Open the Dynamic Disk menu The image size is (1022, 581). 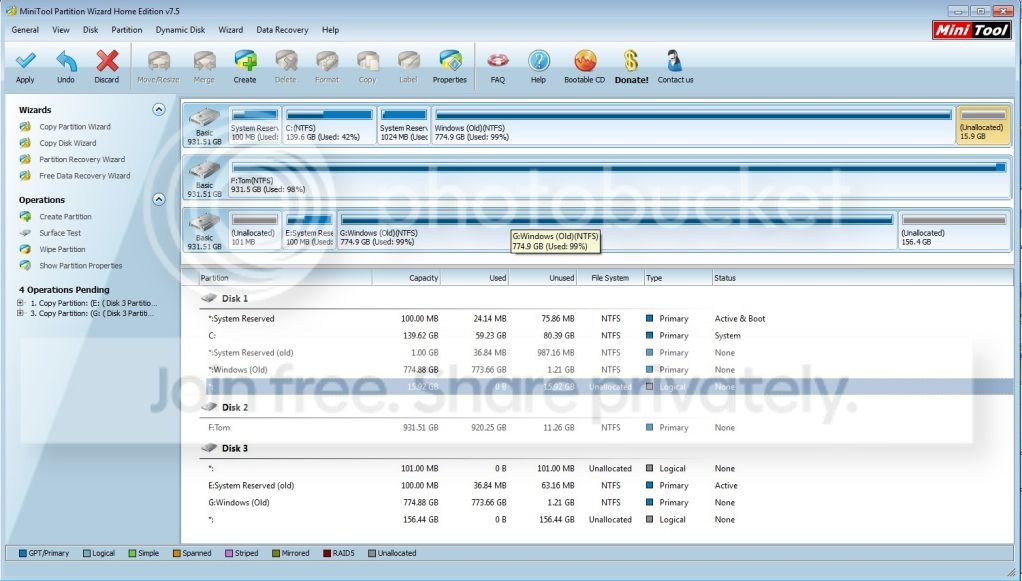coord(180,30)
